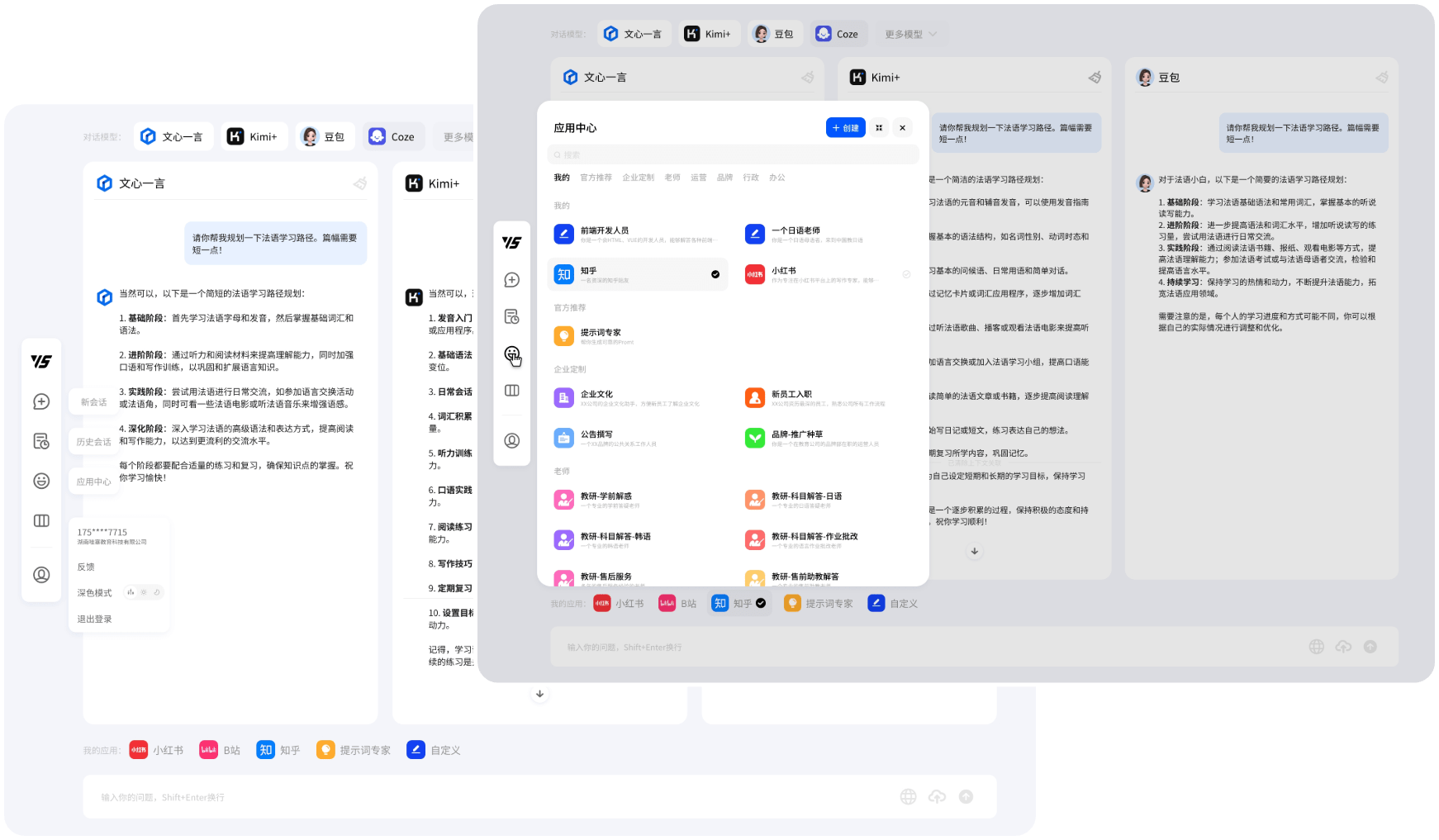The image size is (1439, 840).
Task: Click the smiley app center icon in the back window sidebar
Action: pyautogui.click(x=41, y=481)
